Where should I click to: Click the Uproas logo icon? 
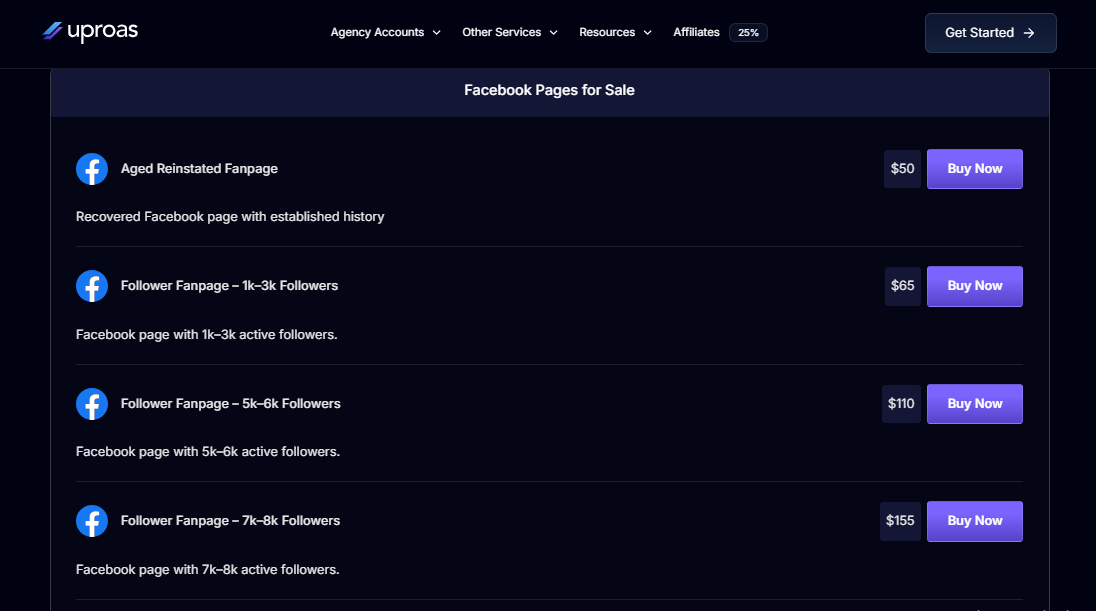click(x=52, y=32)
